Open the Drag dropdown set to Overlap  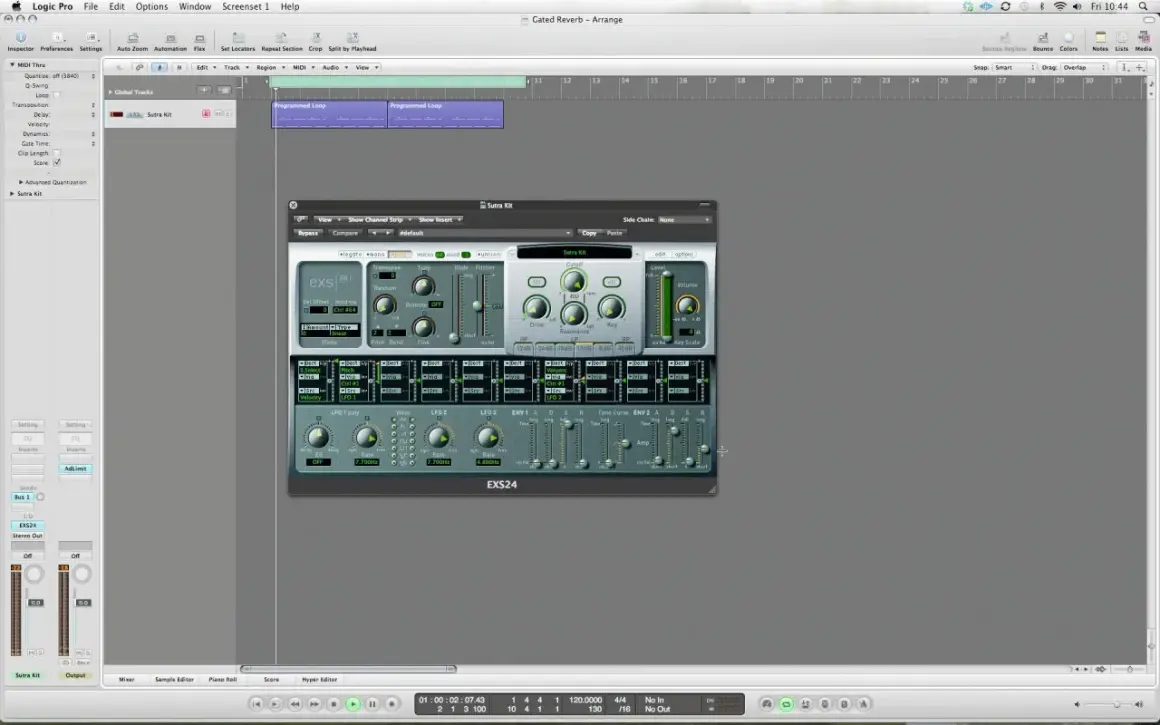1084,67
